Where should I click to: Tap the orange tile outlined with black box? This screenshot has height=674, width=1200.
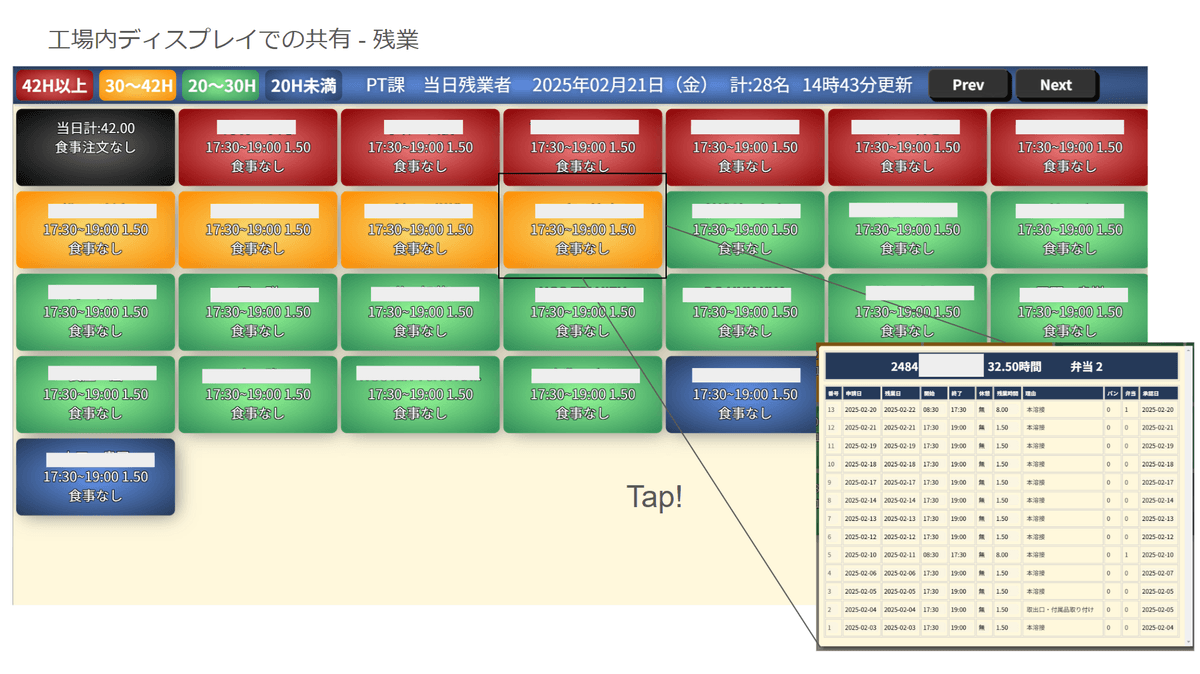coord(582,230)
